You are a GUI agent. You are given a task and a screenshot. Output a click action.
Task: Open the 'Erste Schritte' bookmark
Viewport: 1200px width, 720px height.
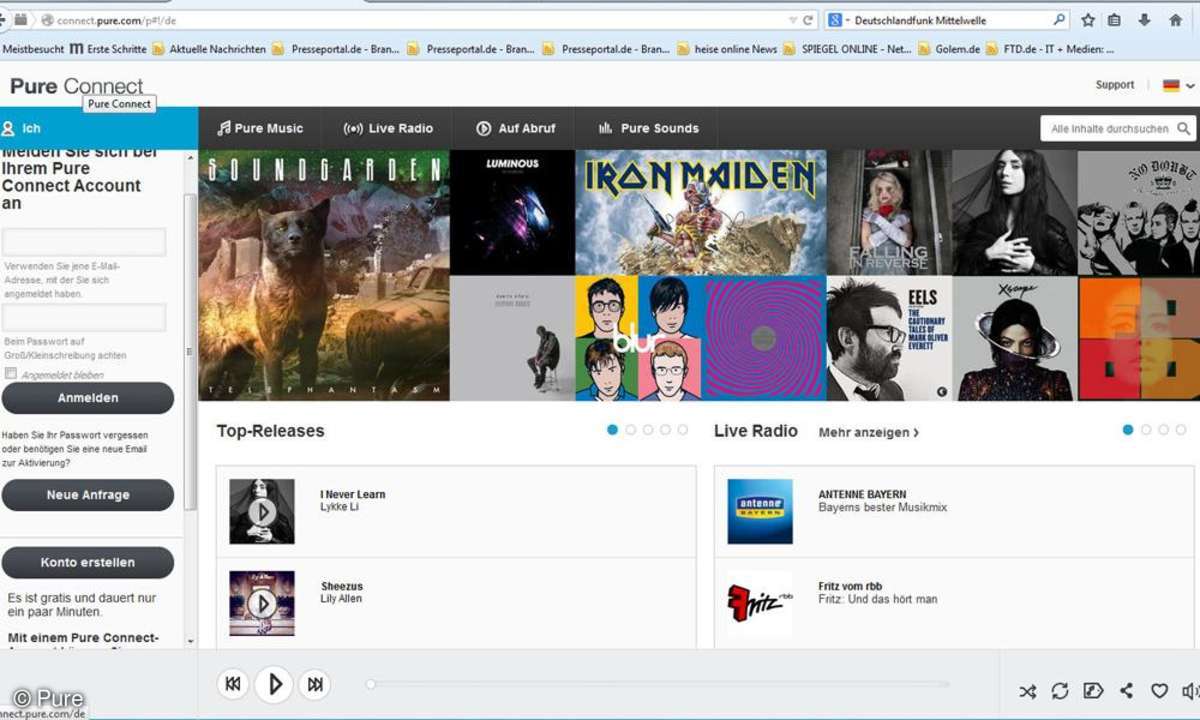coord(108,49)
